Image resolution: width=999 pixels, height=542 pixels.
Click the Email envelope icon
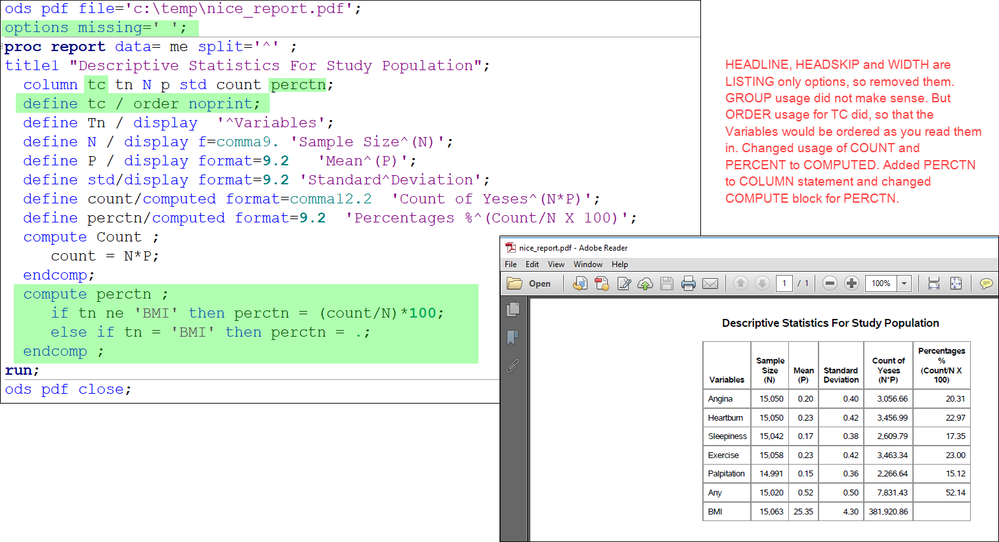pyautogui.click(x=710, y=283)
